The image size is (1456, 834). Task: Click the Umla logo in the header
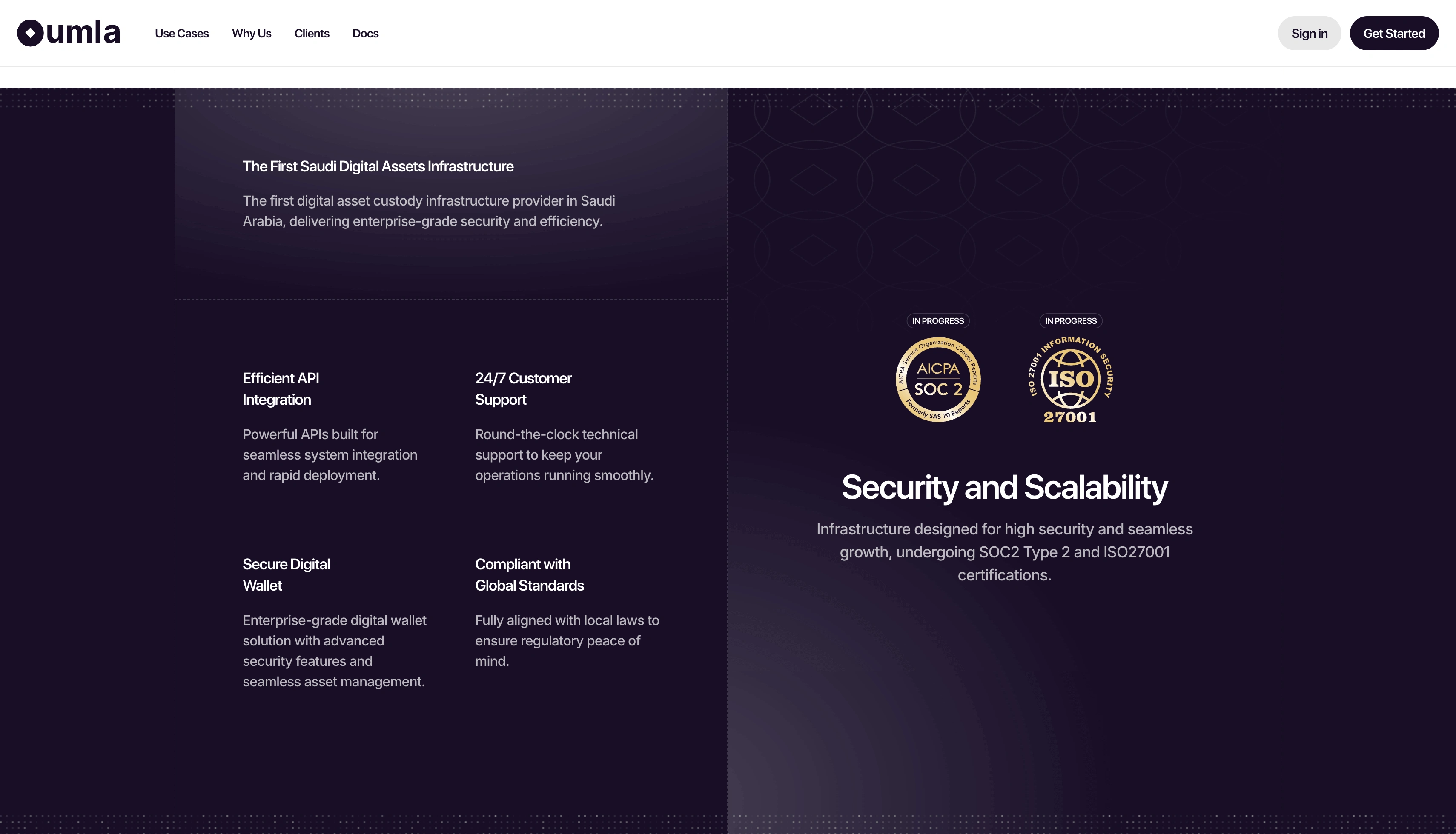tap(69, 33)
